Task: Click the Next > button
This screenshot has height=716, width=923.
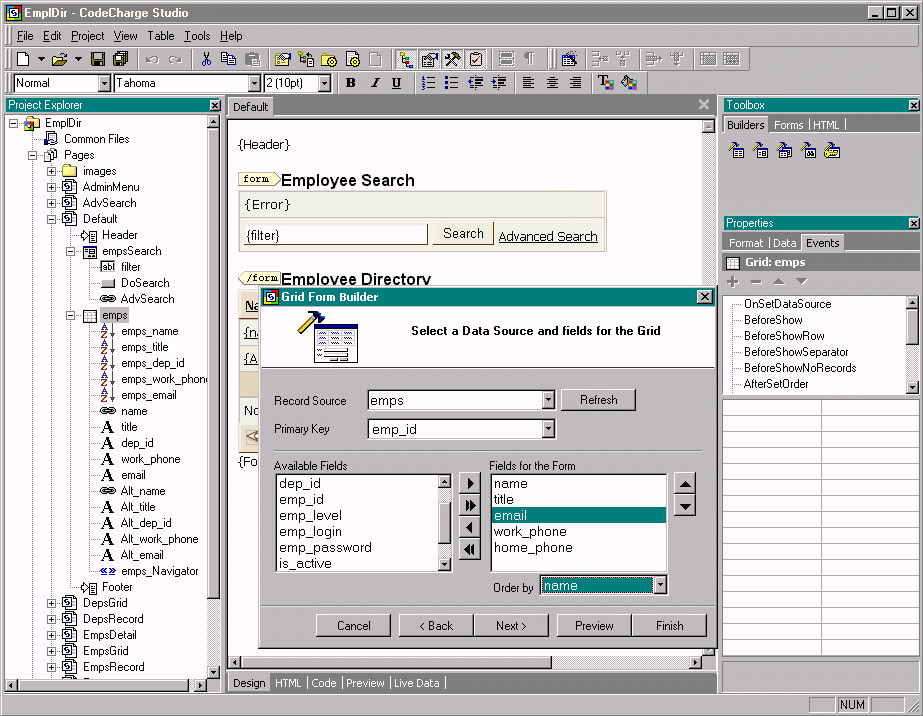Action: point(511,625)
